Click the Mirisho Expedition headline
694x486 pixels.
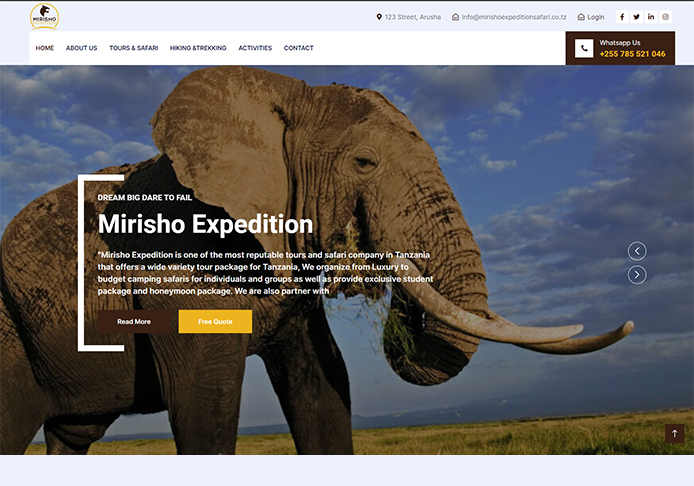coord(205,224)
